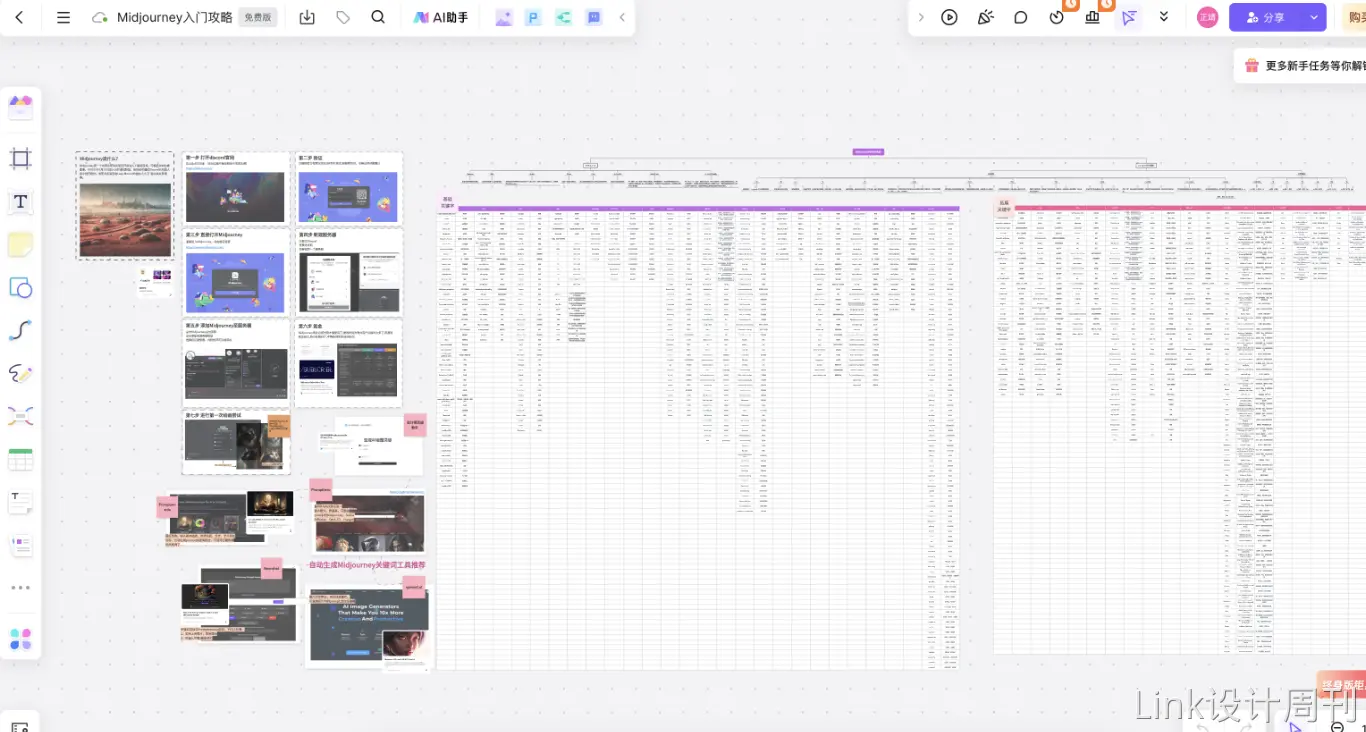The width and height of the screenshot is (1366, 732).
Task: Collapse the plugin bar with left chevron
Action: pyautogui.click(x=622, y=18)
